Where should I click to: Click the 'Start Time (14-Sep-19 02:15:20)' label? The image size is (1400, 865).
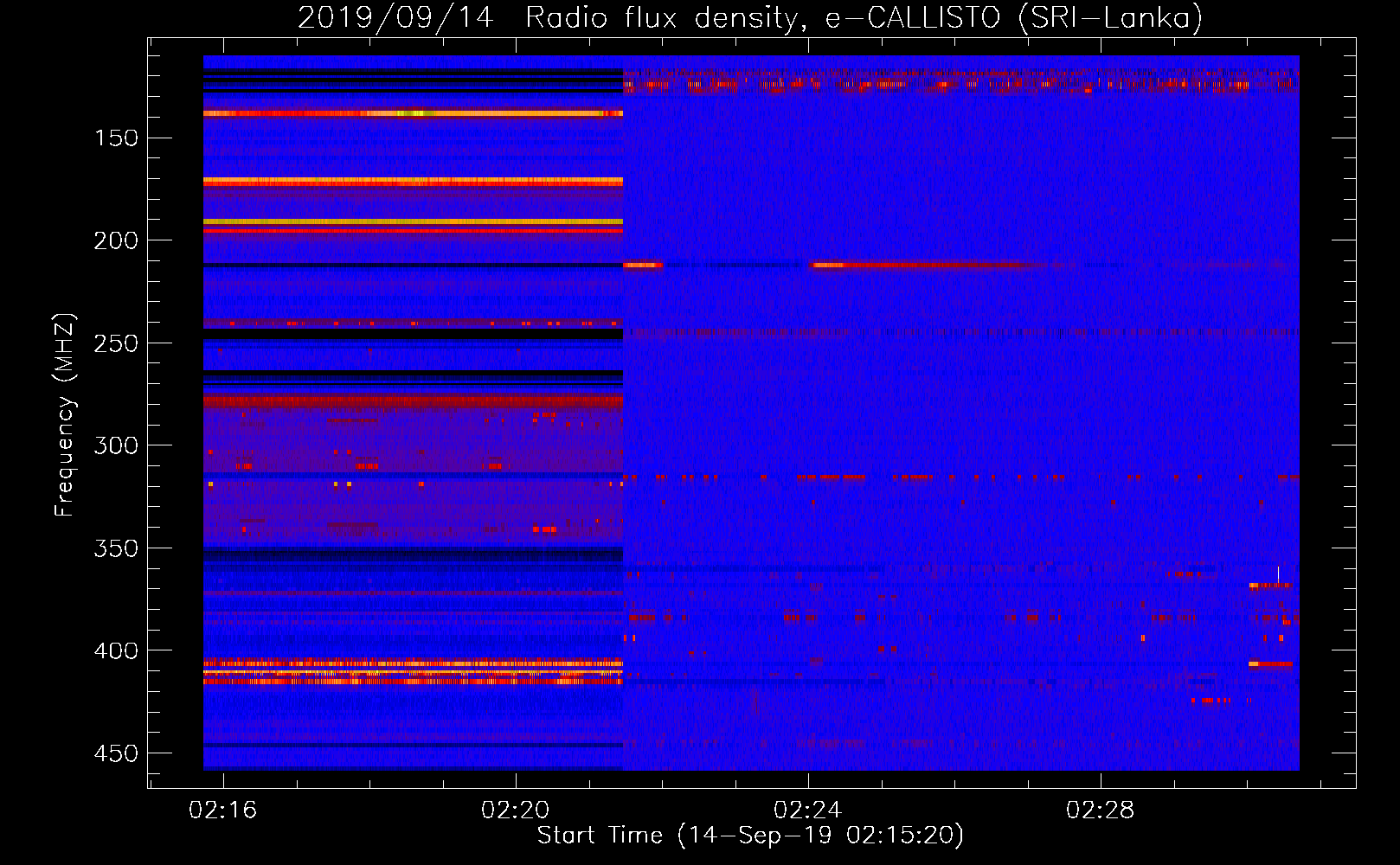click(750, 836)
